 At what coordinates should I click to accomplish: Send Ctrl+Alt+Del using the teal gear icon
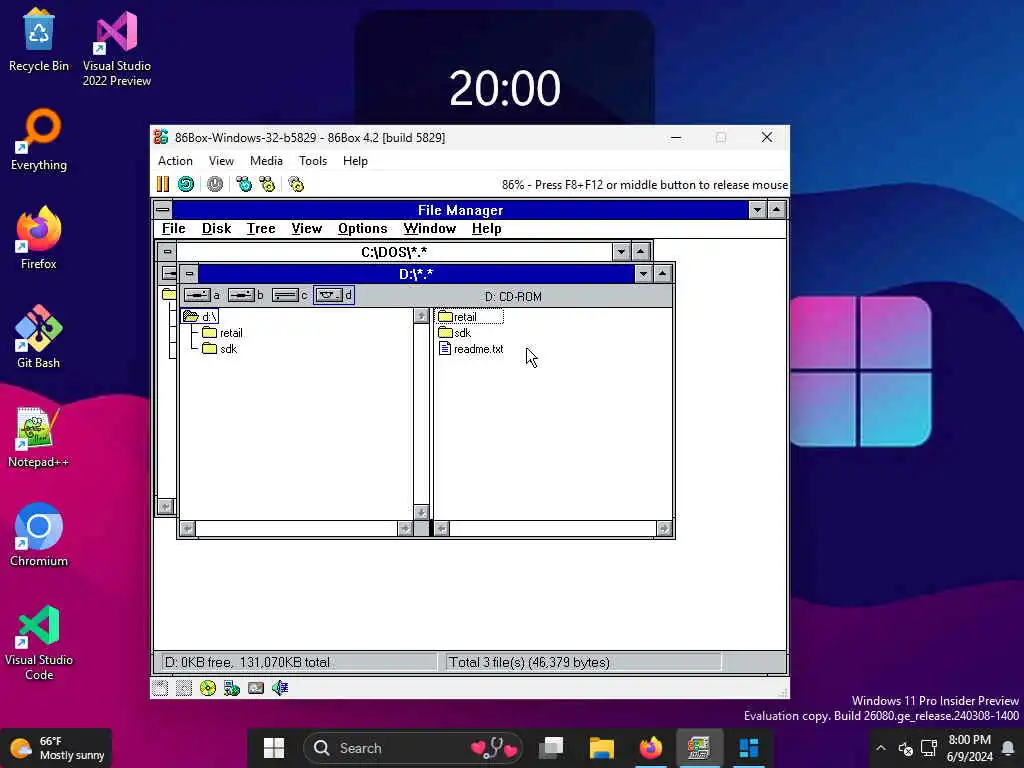click(x=244, y=184)
